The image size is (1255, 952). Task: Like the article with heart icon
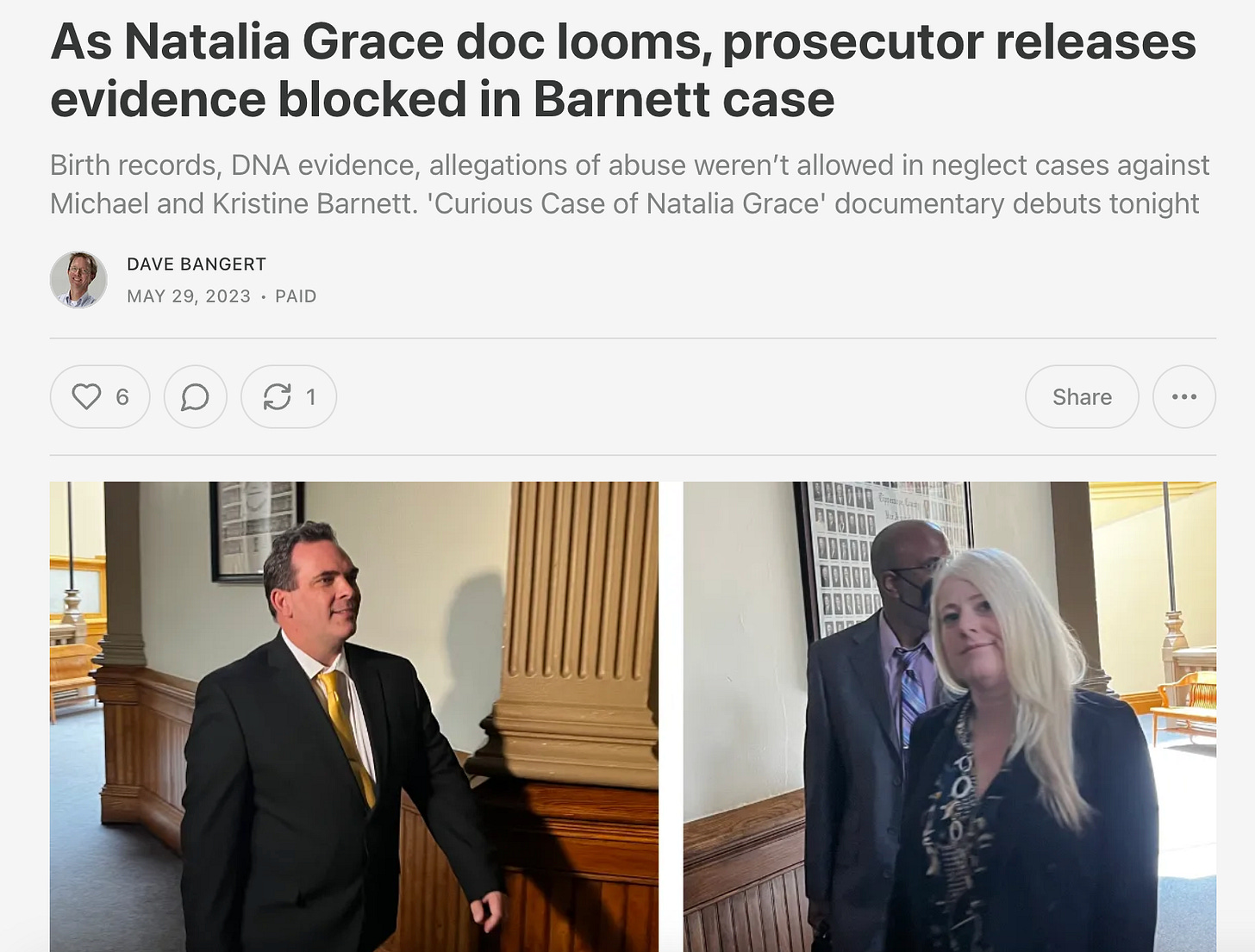pos(100,396)
